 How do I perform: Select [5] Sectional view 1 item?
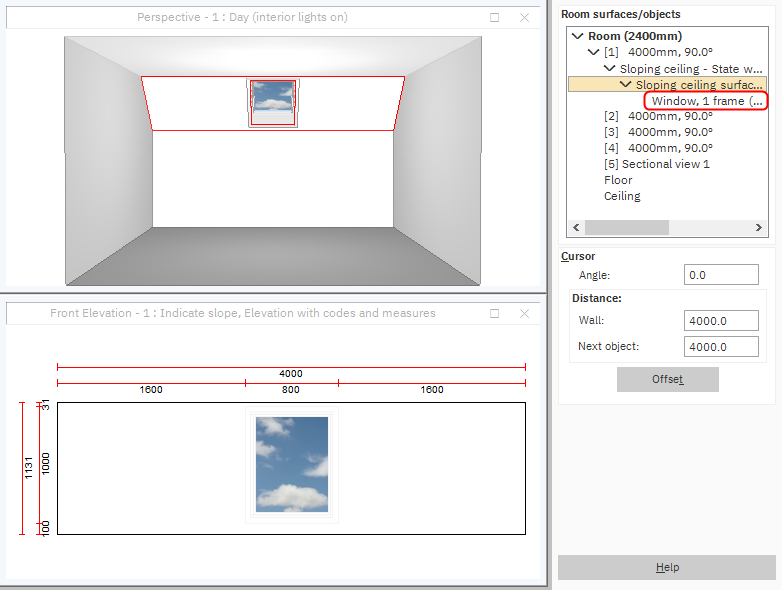point(656,164)
